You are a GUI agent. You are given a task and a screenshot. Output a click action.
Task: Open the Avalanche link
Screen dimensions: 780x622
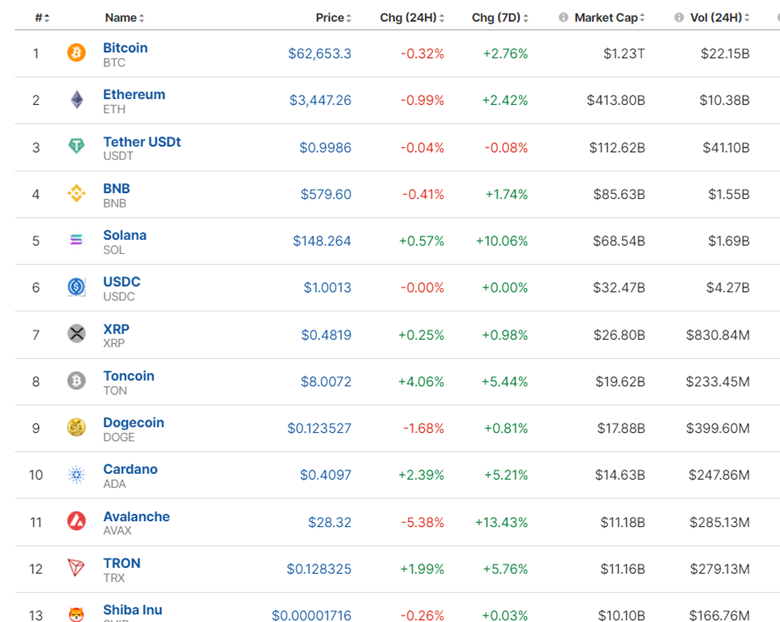tap(136, 517)
